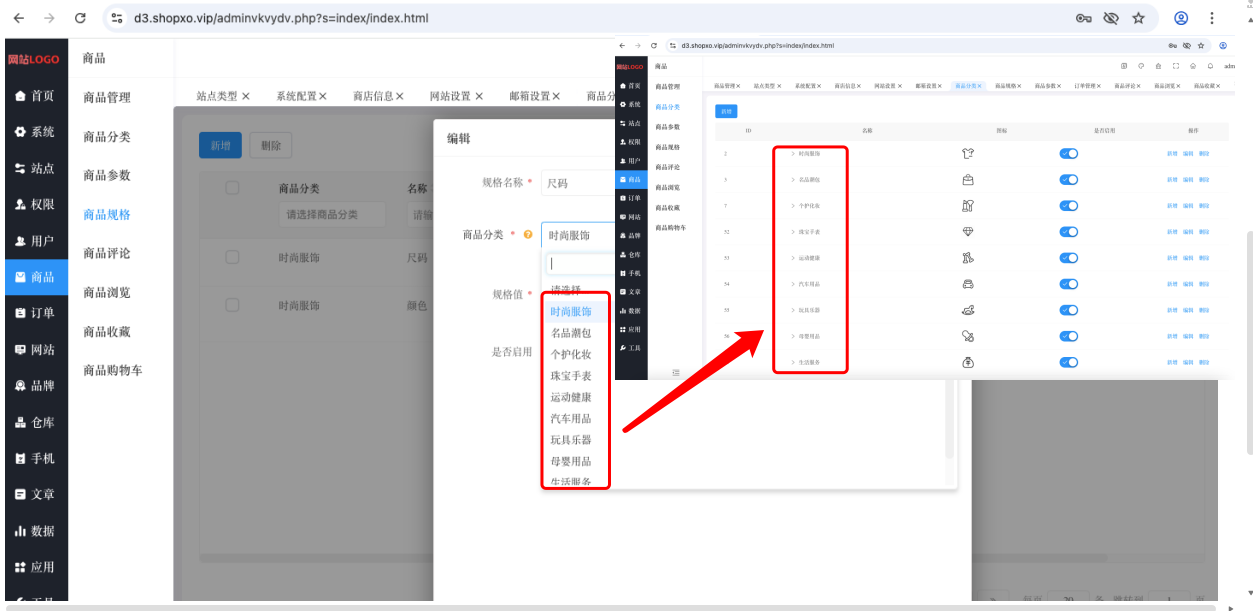Image resolution: width=1253 pixels, height=611 pixels.
Task: Toggle the enable switch in the inset 个护化妆 row
Action: pos(1068,205)
